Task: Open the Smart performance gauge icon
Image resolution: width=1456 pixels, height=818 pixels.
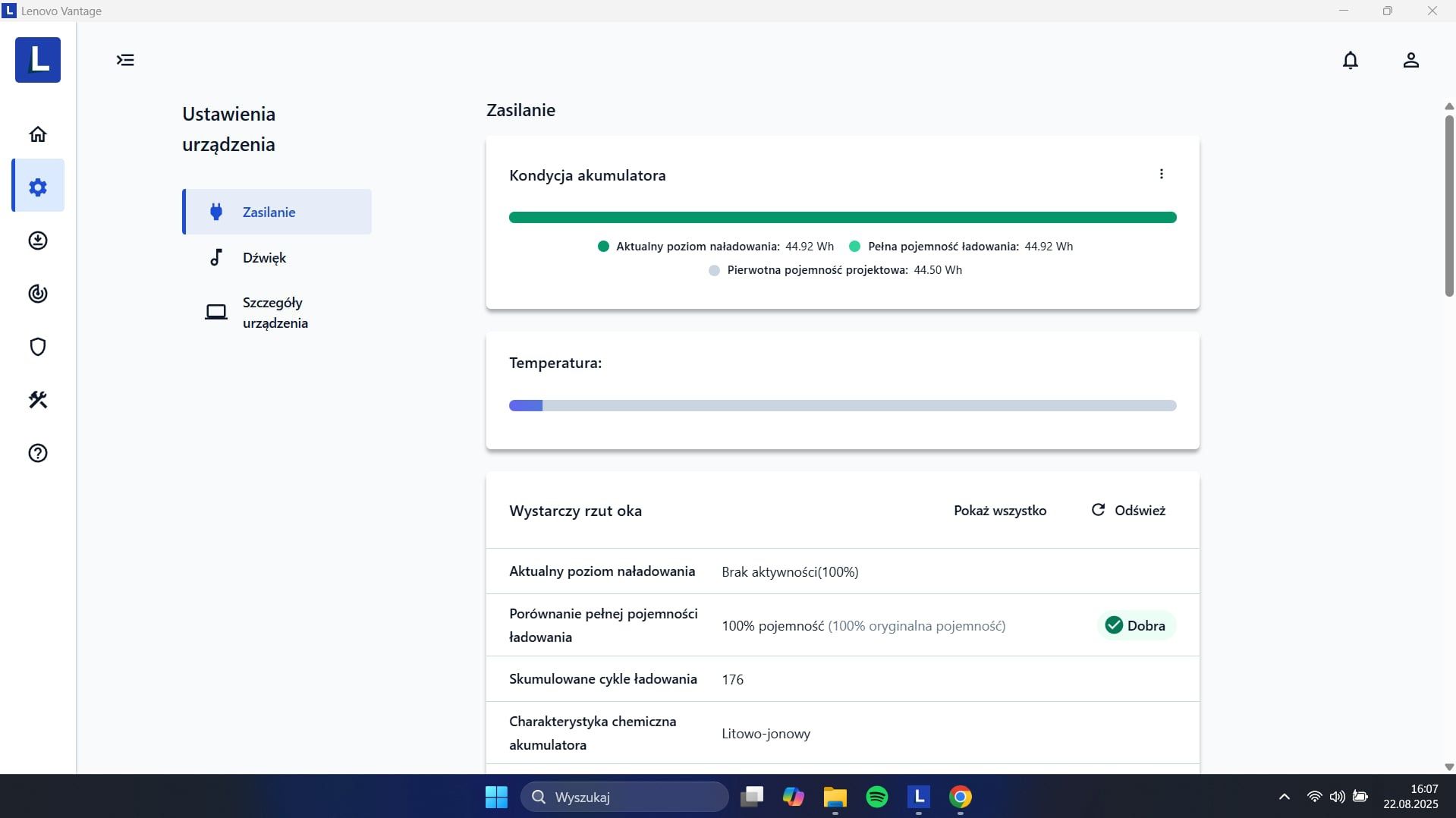Action: click(x=38, y=294)
